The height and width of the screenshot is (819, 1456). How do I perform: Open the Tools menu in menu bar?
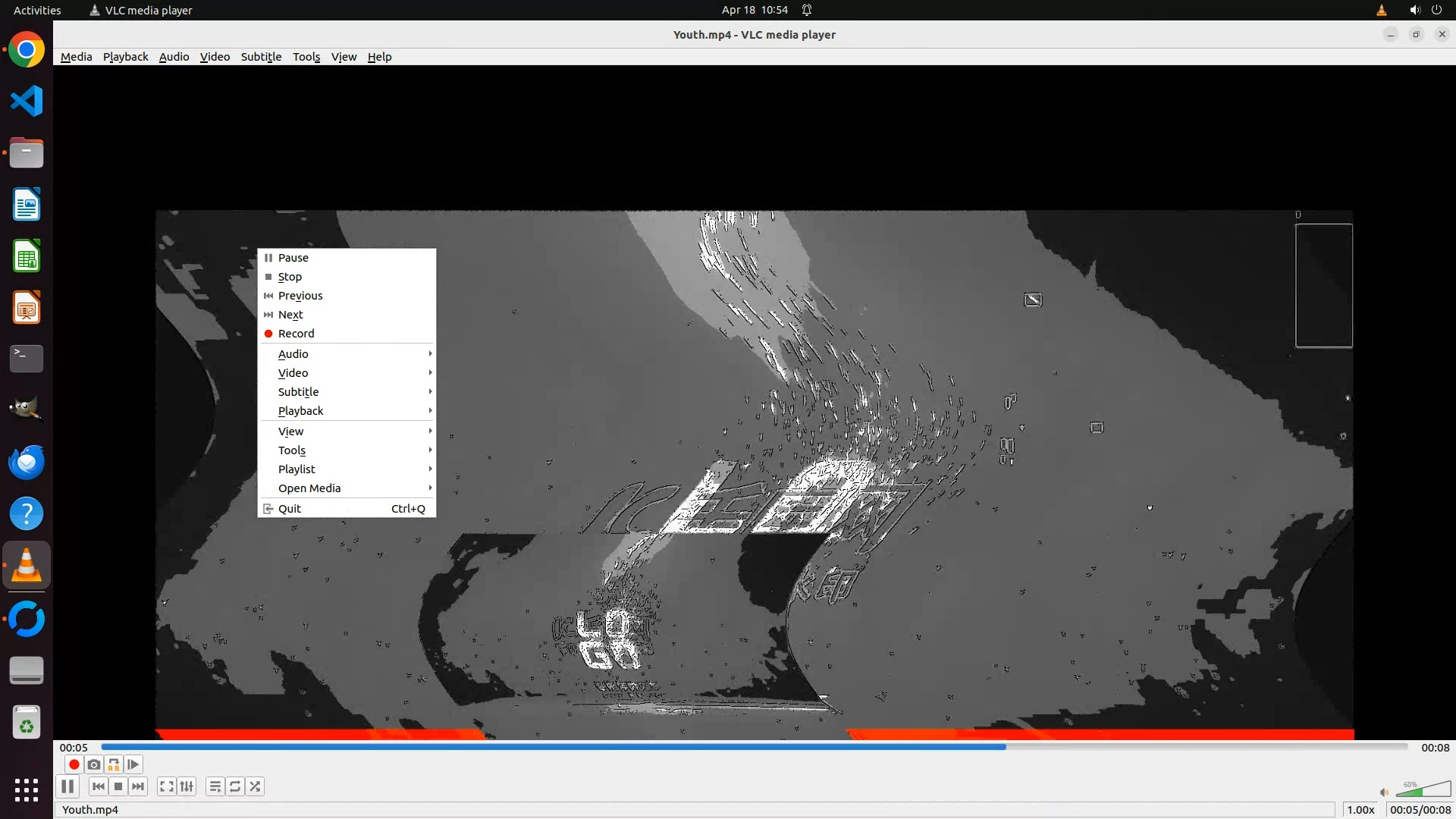306,57
